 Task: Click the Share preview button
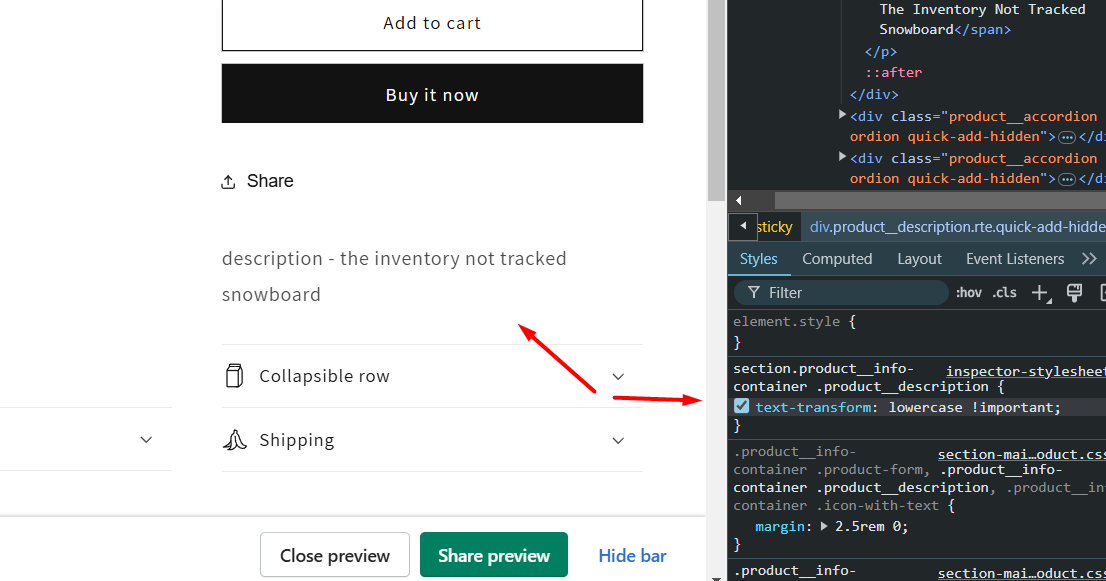pos(494,555)
